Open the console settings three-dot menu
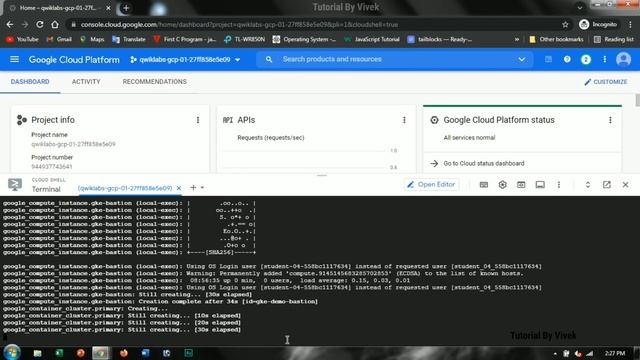This screenshot has width=640, height=360. [x=604, y=60]
